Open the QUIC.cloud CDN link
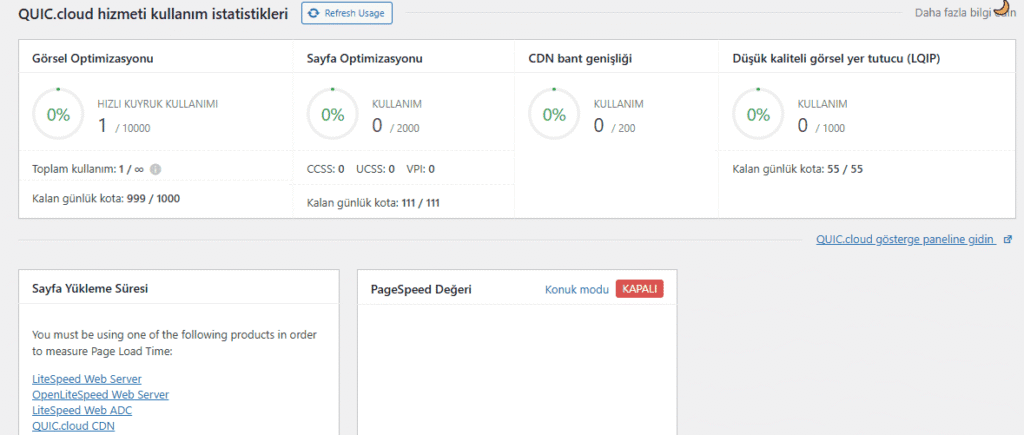Image resolution: width=1024 pixels, height=435 pixels. (74, 426)
